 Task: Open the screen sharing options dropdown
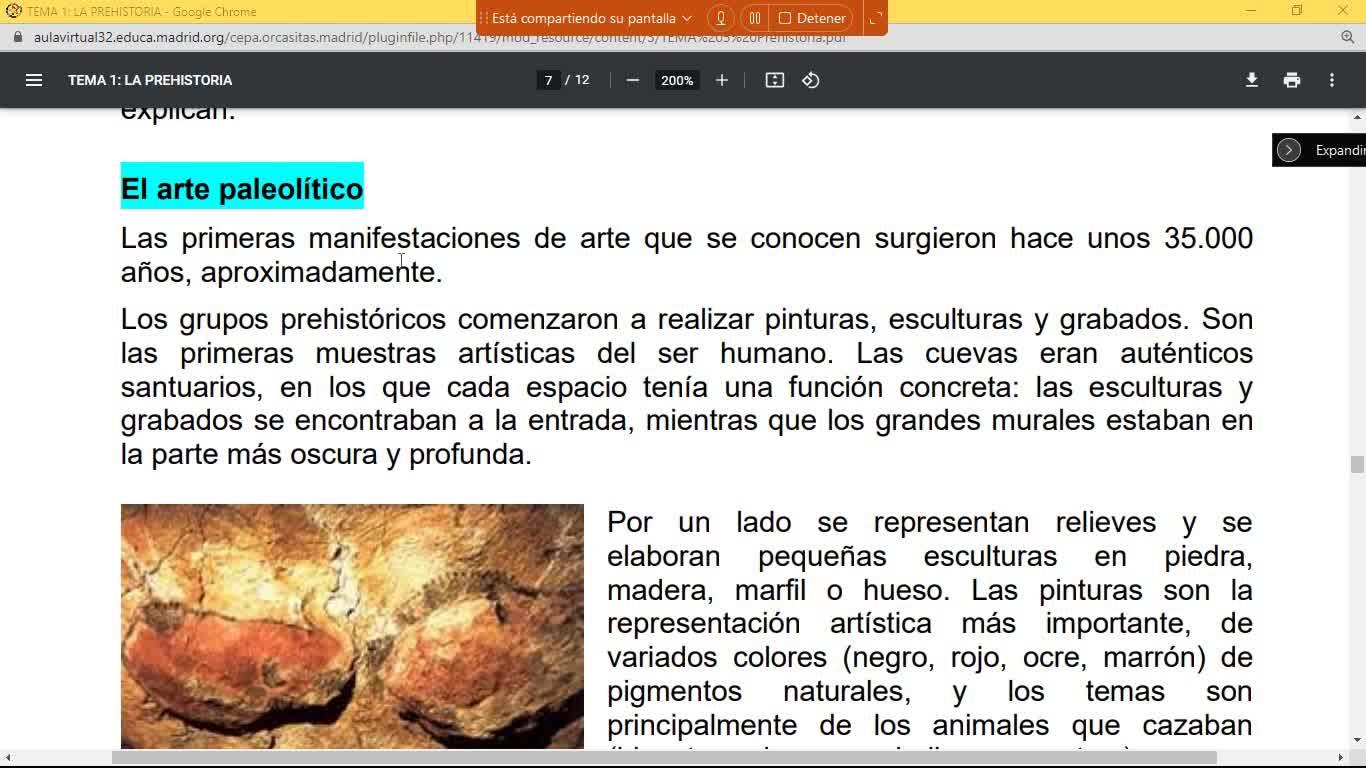pyautogui.click(x=686, y=18)
